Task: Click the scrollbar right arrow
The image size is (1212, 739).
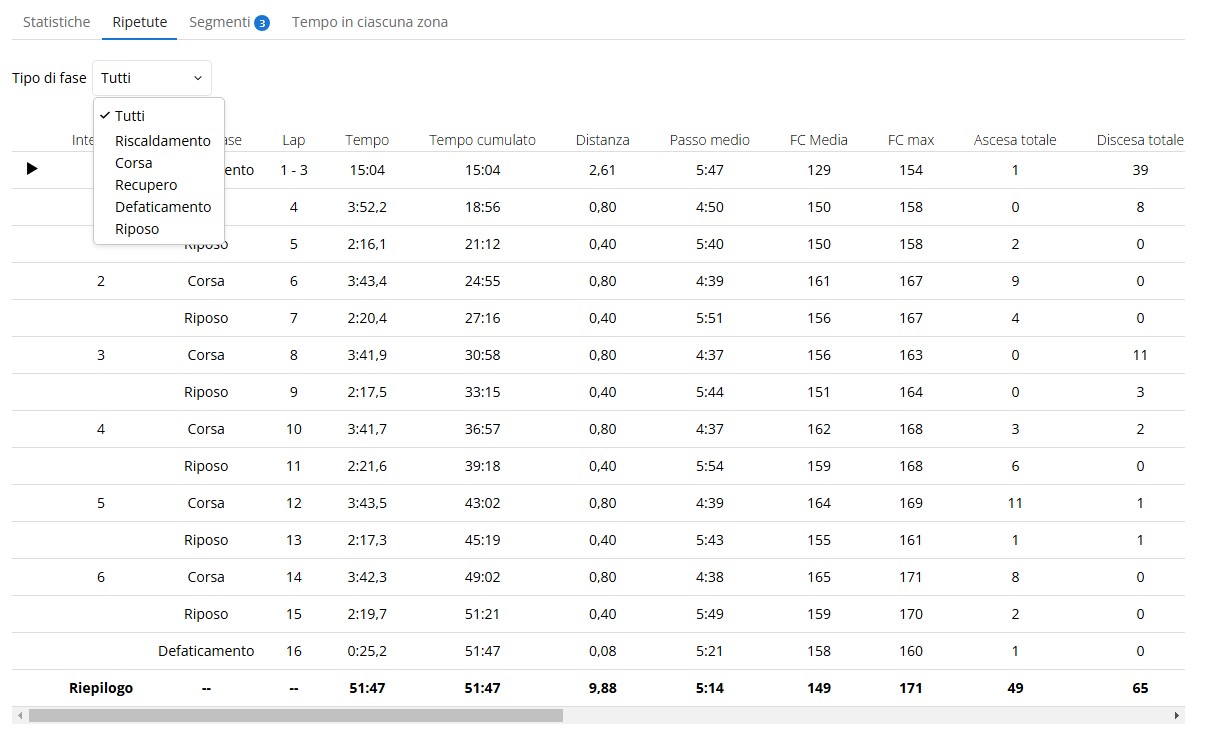Action: point(1177,716)
